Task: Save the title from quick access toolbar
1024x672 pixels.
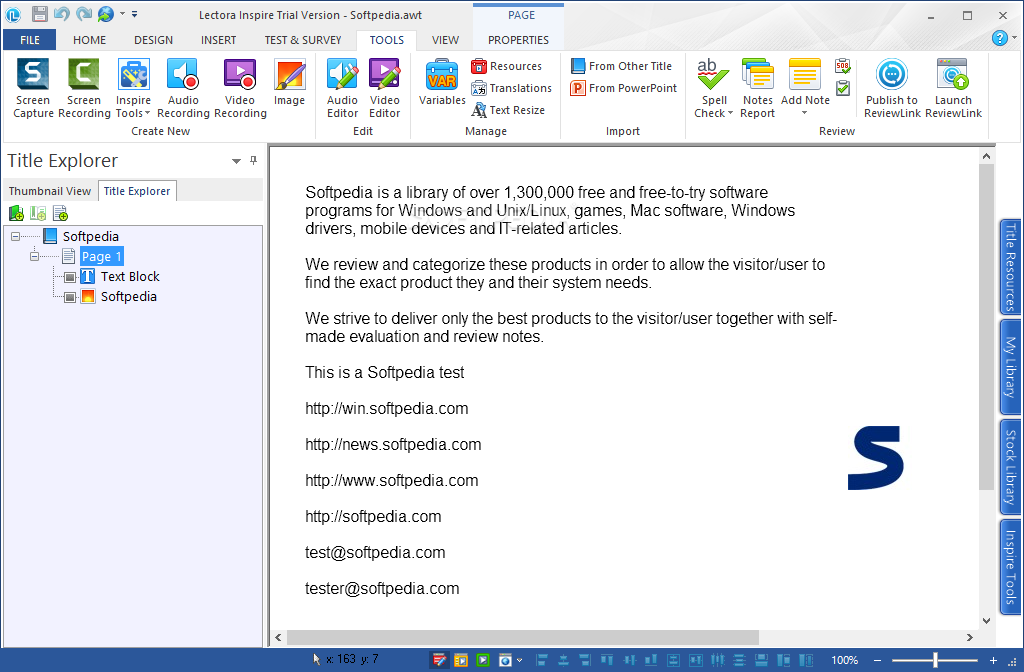Action: 39,14
